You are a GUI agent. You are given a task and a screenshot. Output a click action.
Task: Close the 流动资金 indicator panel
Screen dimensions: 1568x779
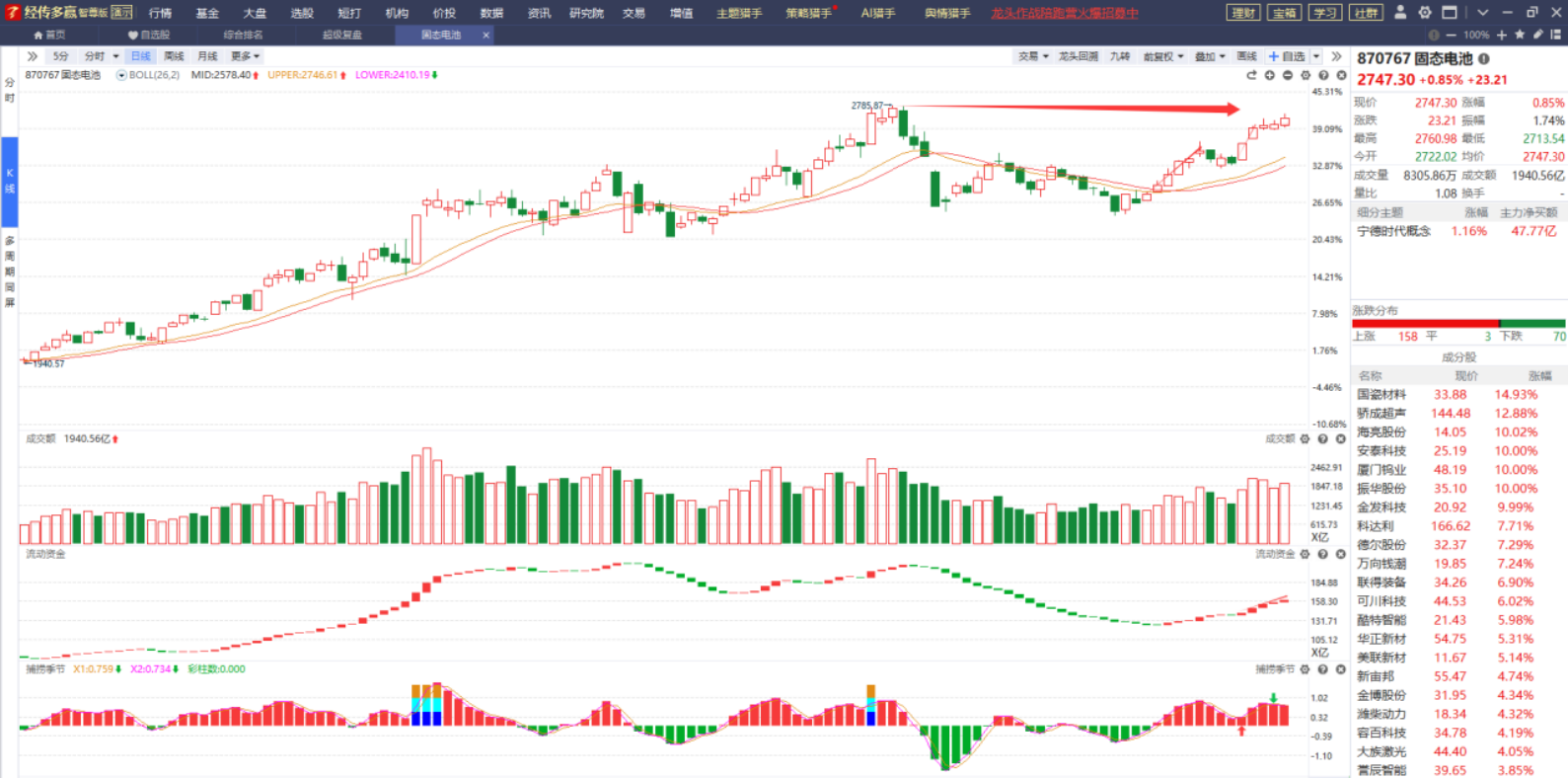[1341, 555]
